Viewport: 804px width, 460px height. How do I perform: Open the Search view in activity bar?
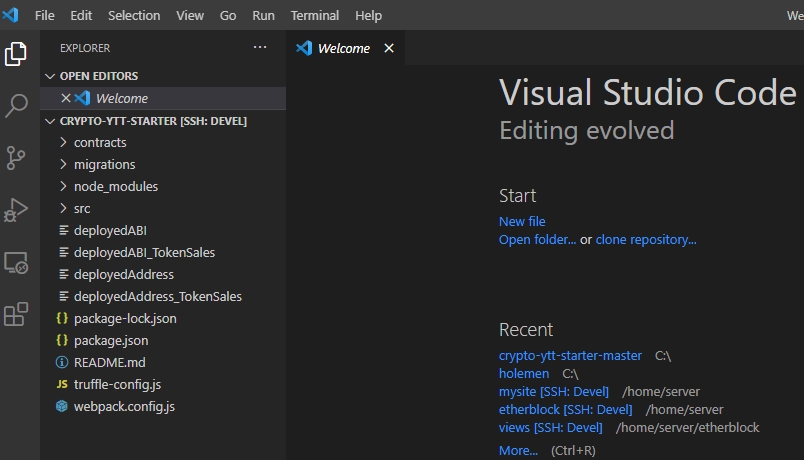coord(16,106)
